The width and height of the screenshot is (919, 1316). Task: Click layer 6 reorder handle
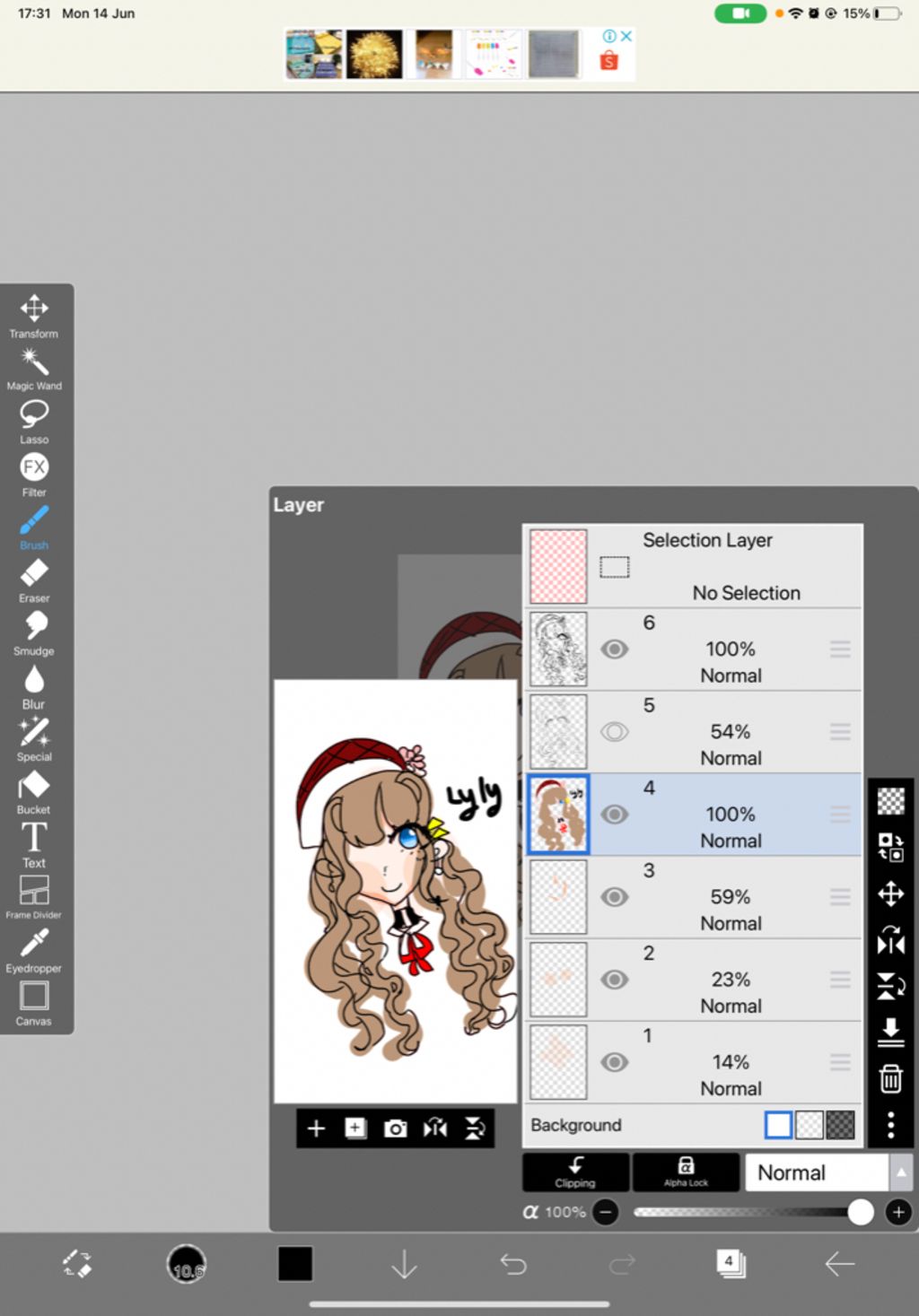[x=840, y=649]
